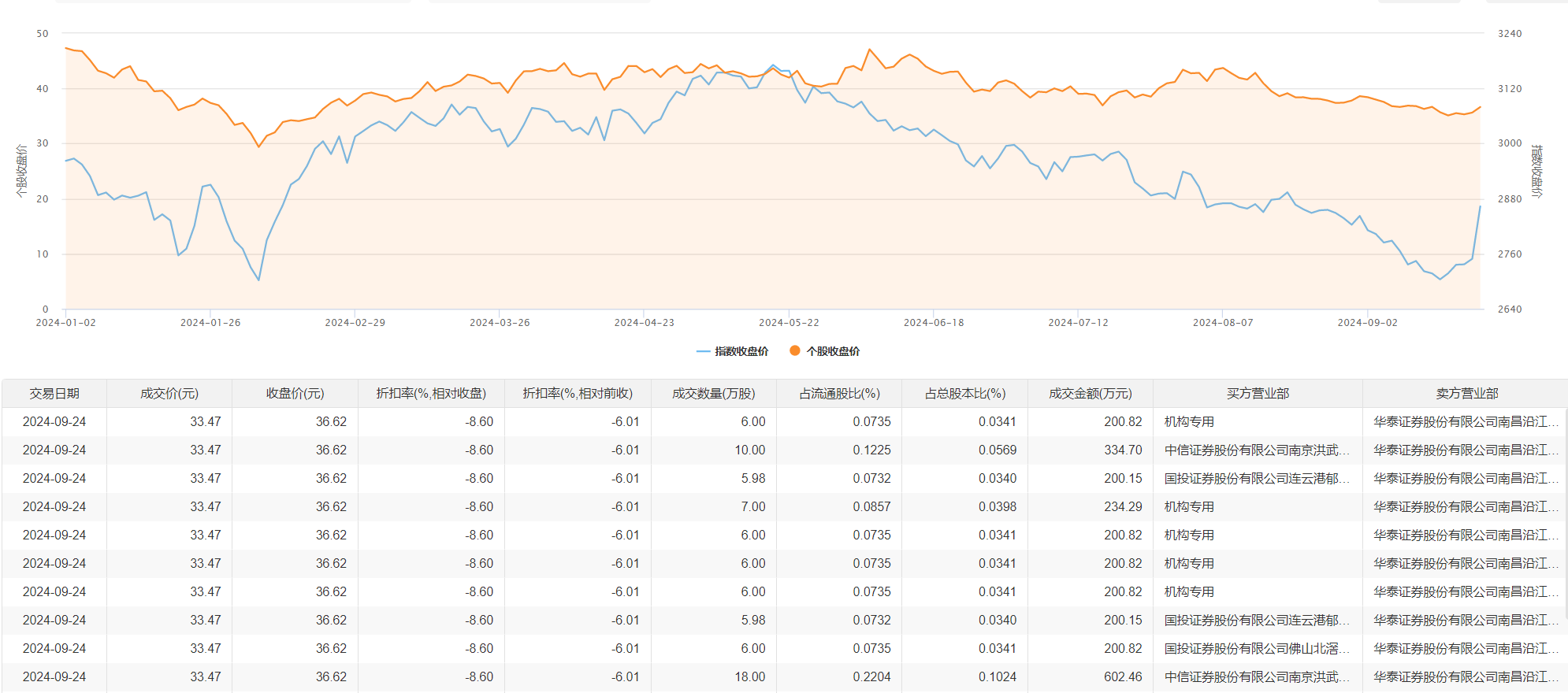Sort by 成交金额(万元) column header
Viewport: 1568px width, 693px height.
(x=1090, y=394)
